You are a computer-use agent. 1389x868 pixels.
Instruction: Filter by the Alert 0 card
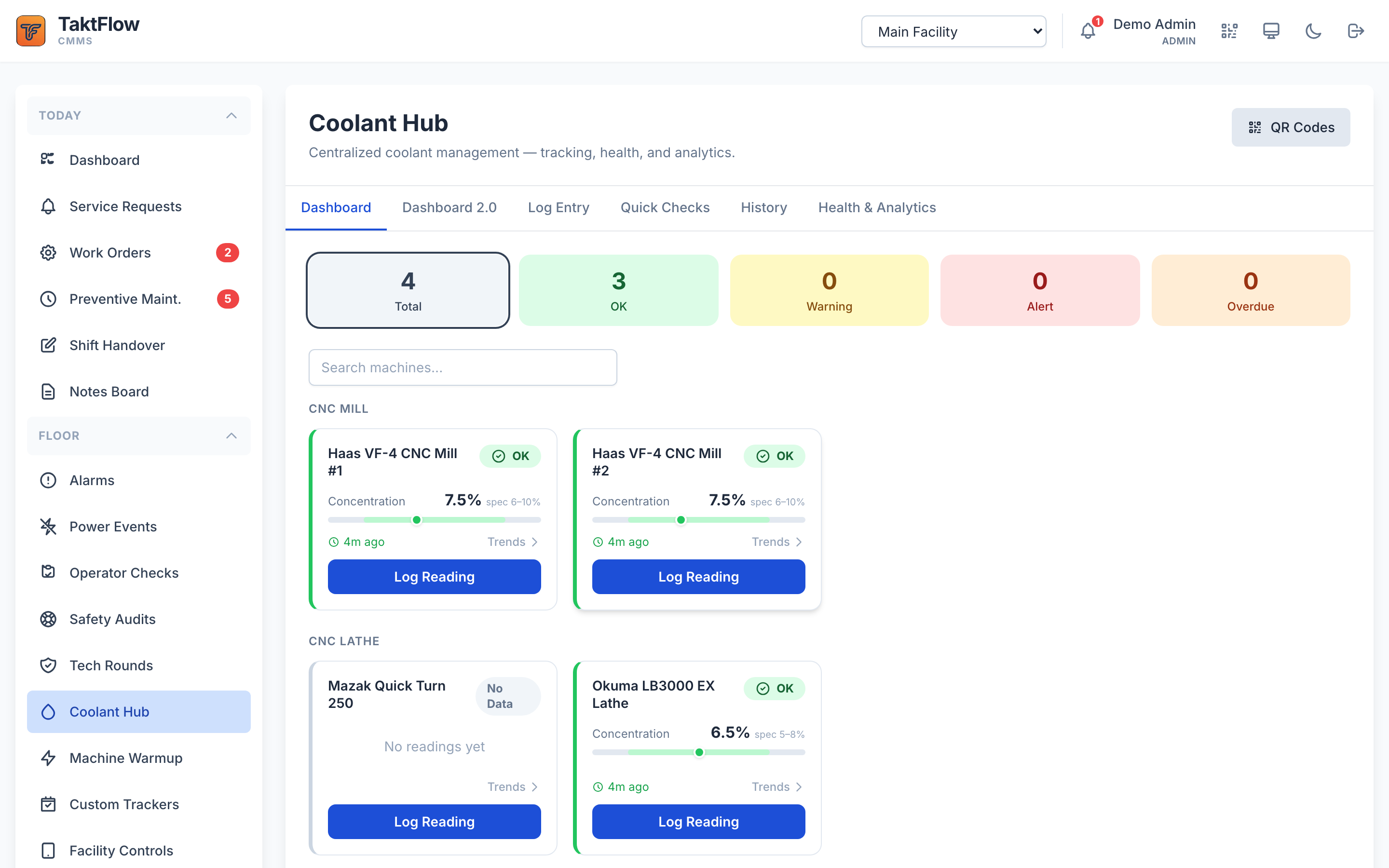point(1039,290)
